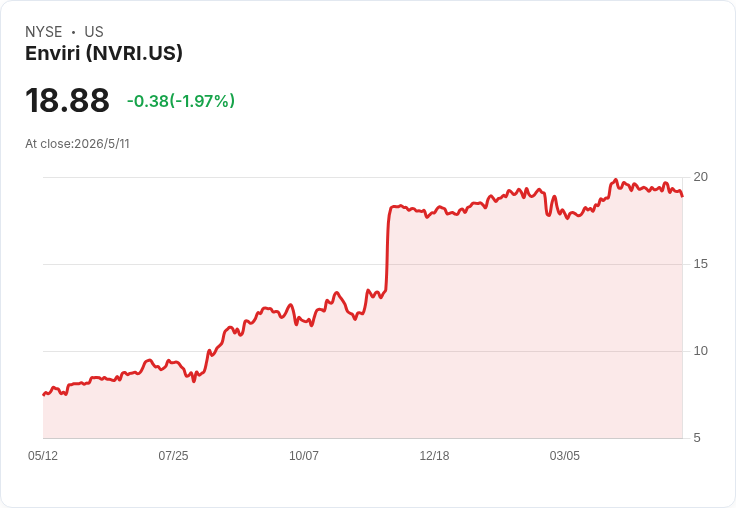
Task: Click the 18.88 current price
Action: pos(67,100)
